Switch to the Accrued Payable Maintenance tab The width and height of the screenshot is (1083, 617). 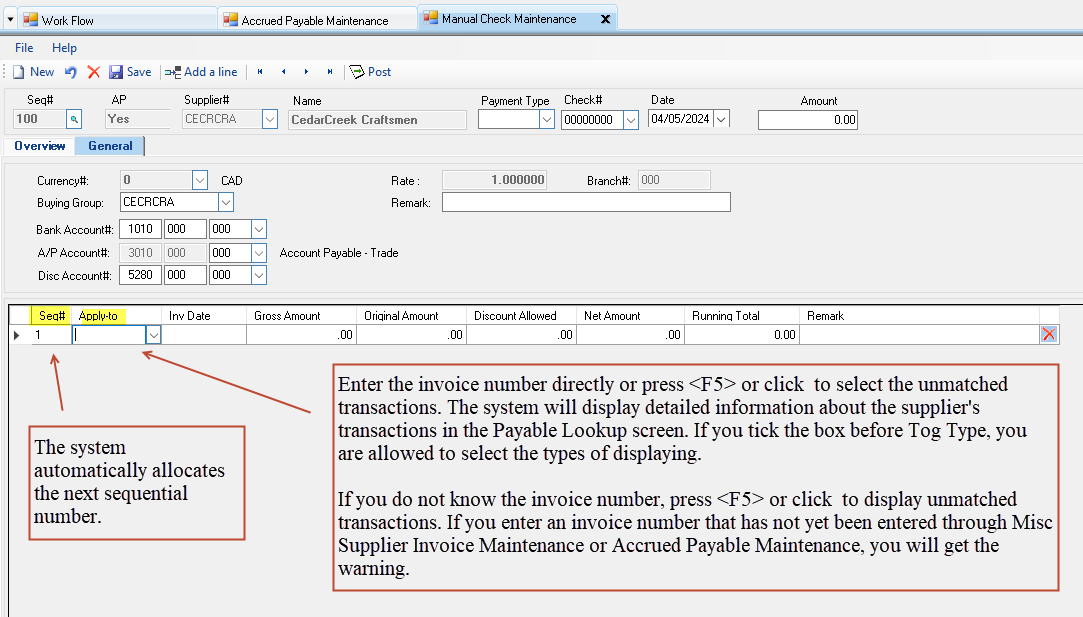(314, 20)
